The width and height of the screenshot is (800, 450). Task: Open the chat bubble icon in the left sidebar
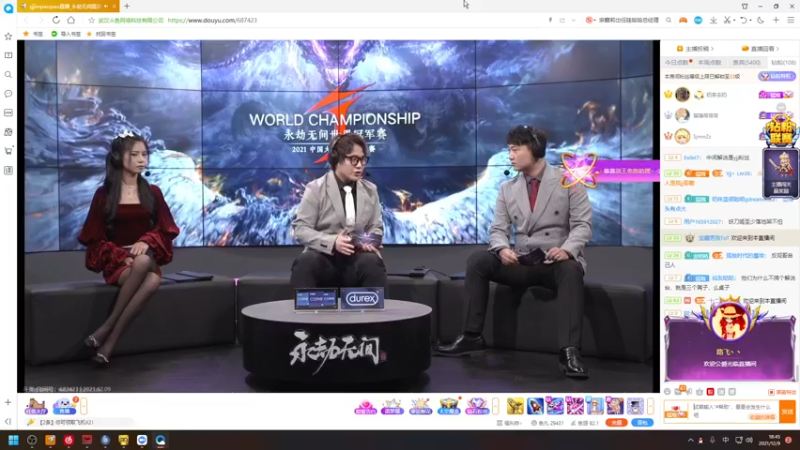point(8,94)
